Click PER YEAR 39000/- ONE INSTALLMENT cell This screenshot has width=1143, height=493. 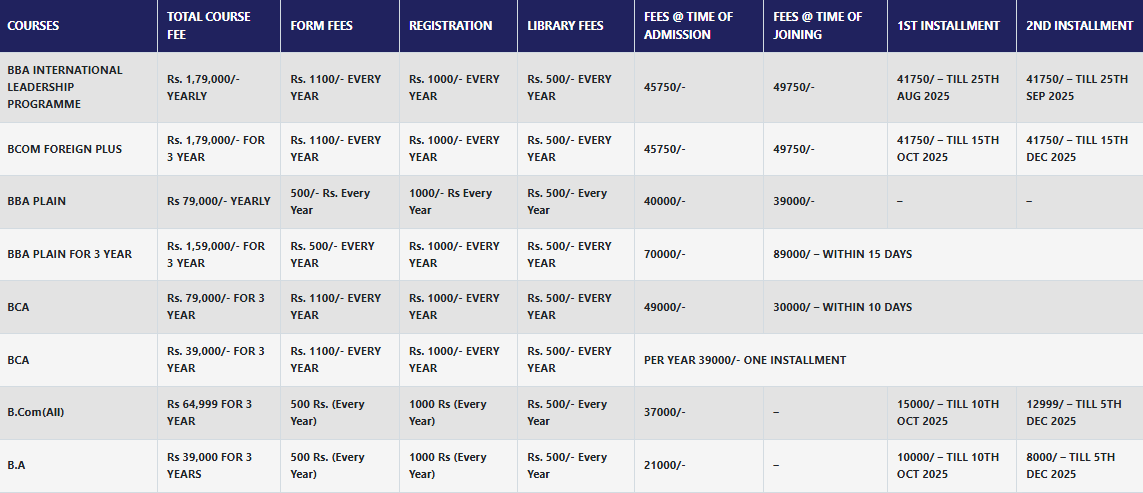pos(889,360)
